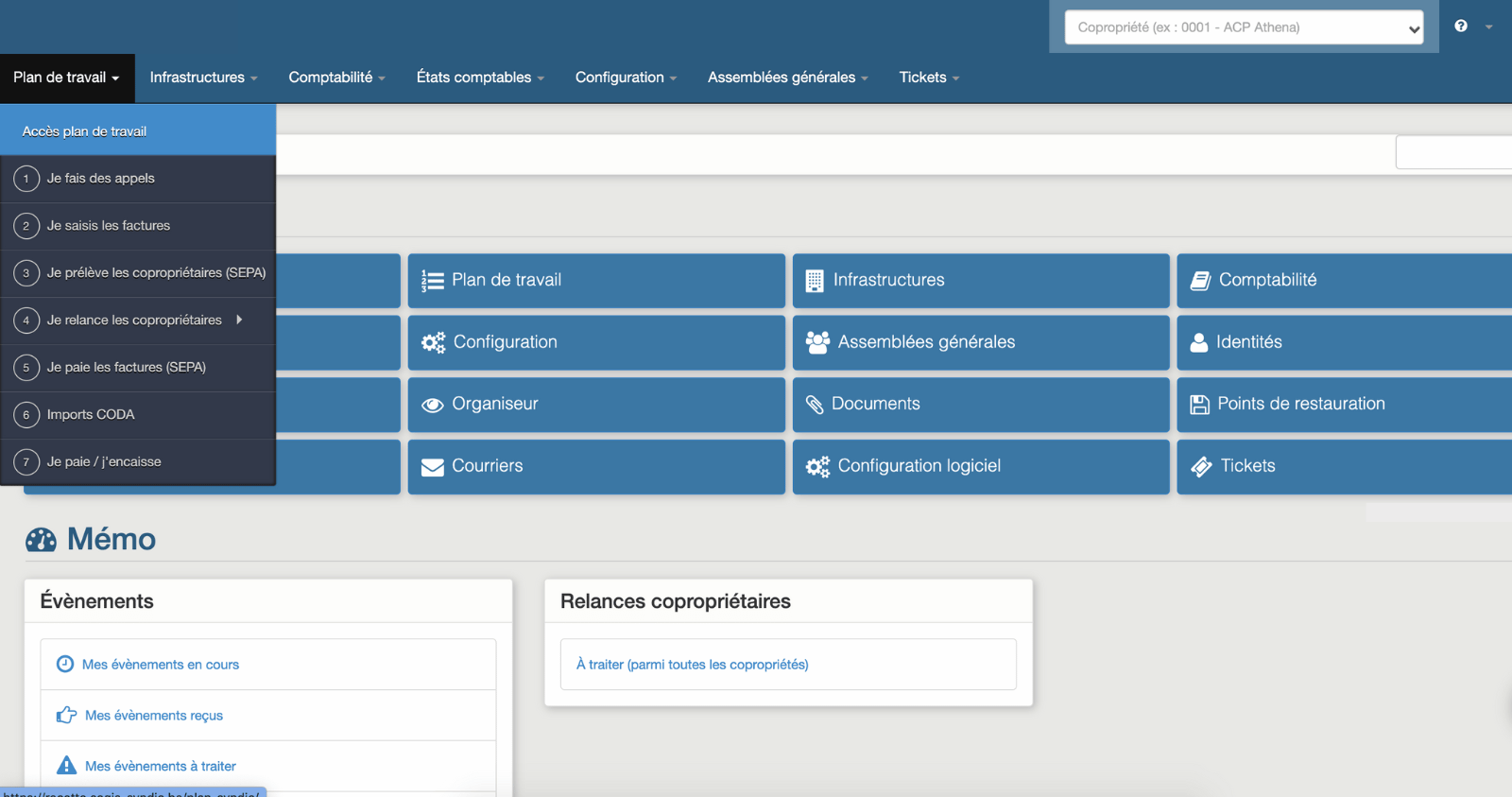Viewport: 1512px width, 797px height.
Task: Open the Copropriété selection combo box
Action: click(x=1243, y=27)
